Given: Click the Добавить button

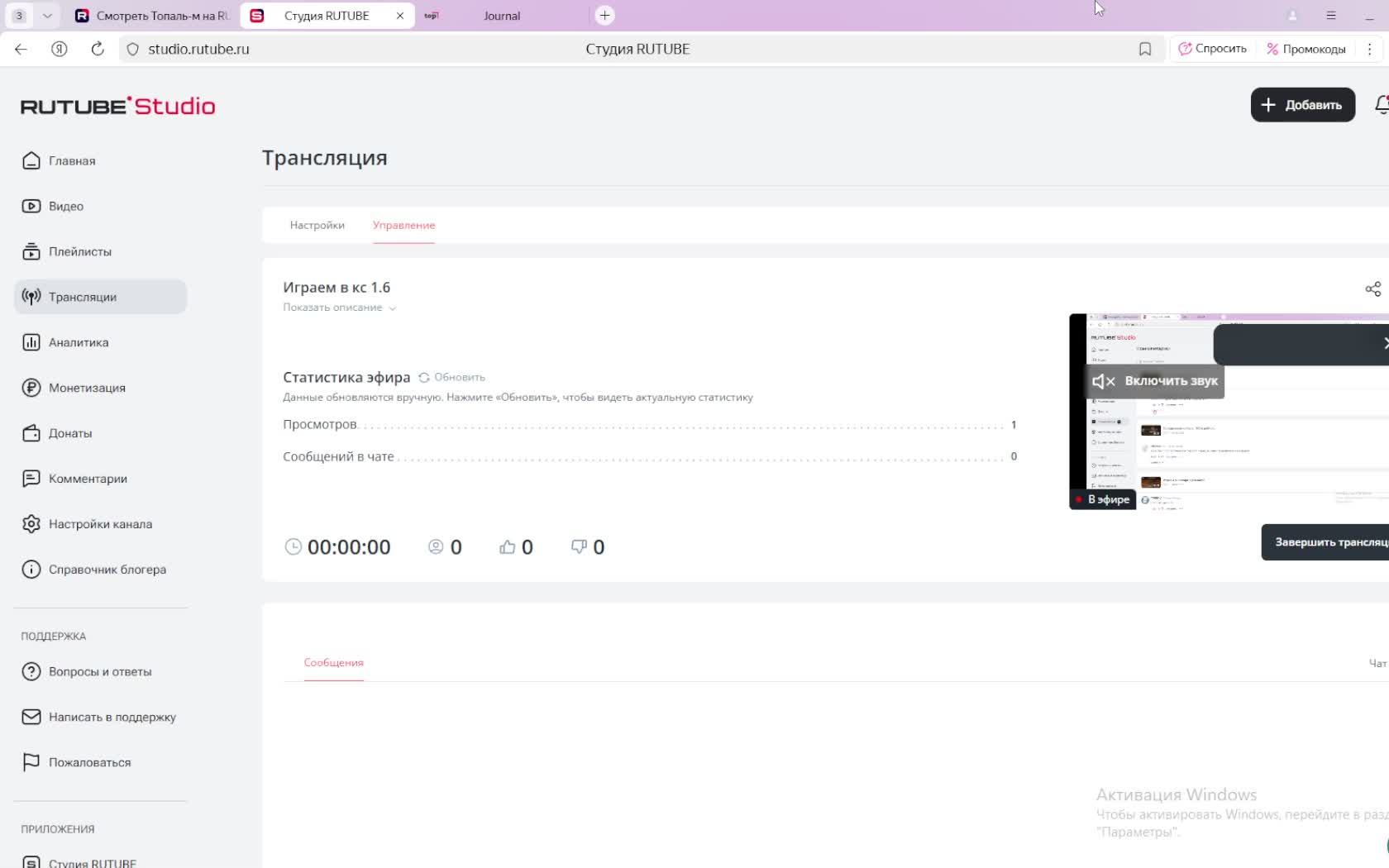Looking at the screenshot, I should pyautogui.click(x=1302, y=105).
